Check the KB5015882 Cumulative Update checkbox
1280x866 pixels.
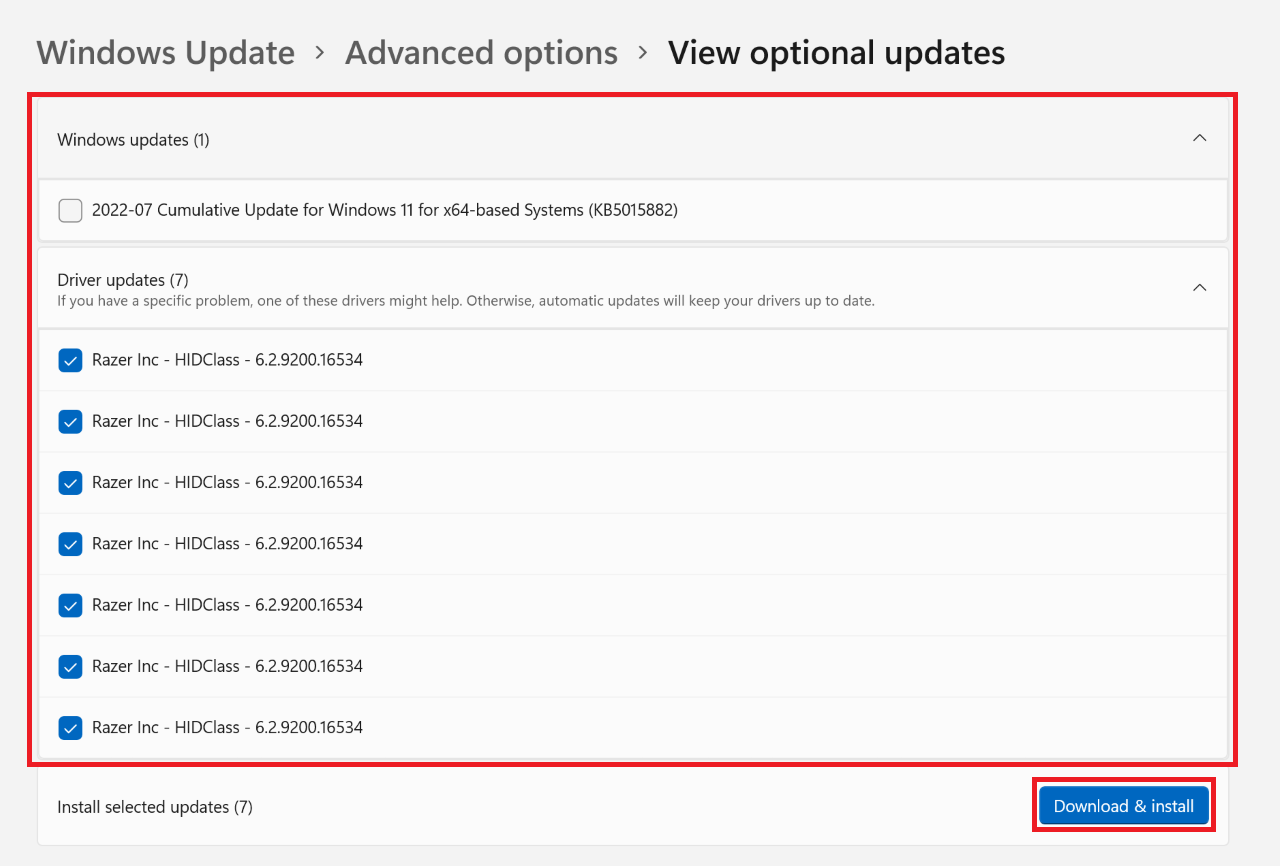pos(70,210)
